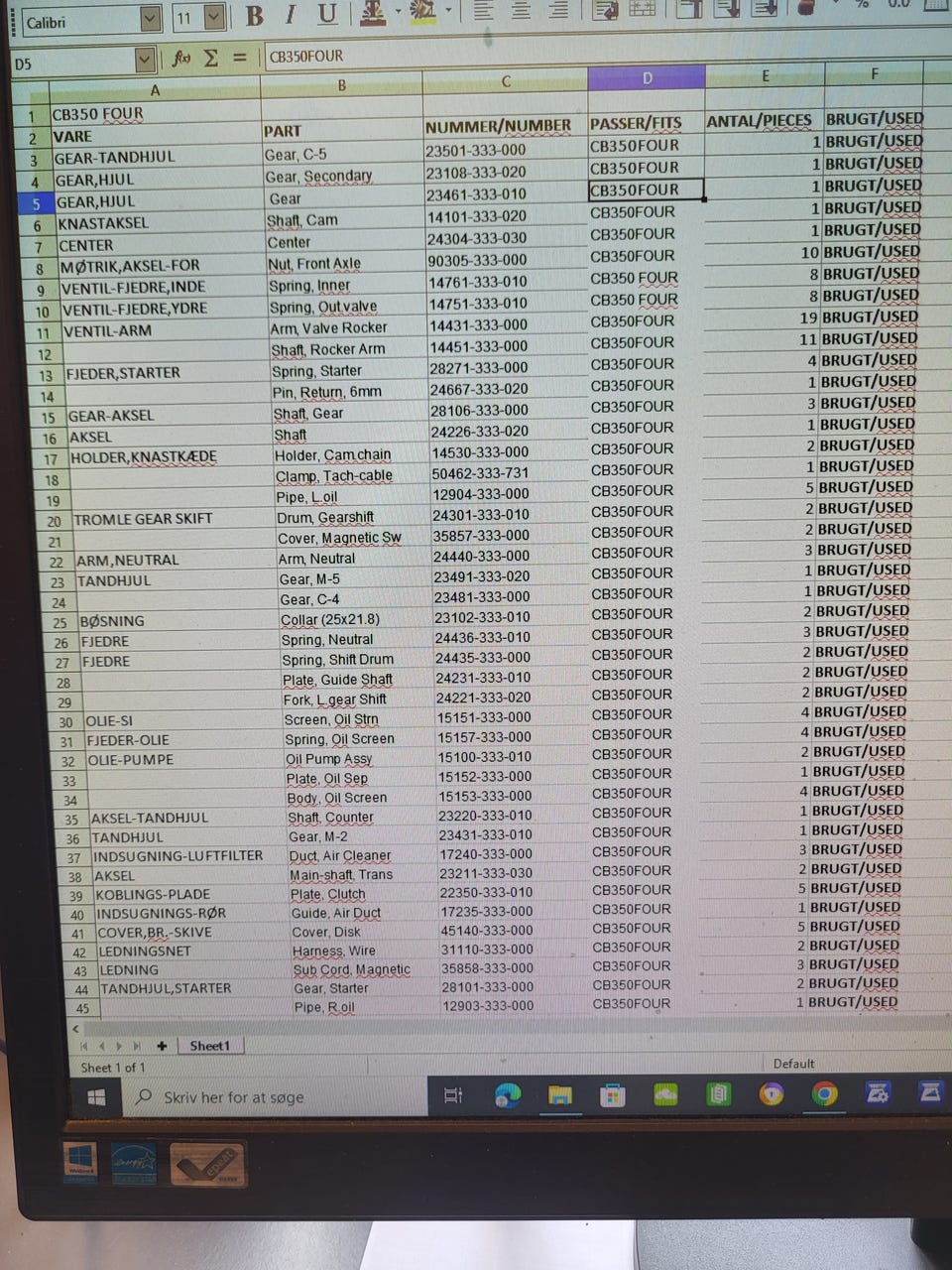Viewport: 952px width, 1270px height.
Task: Click in the Calibri font name field
Action: pos(81,21)
